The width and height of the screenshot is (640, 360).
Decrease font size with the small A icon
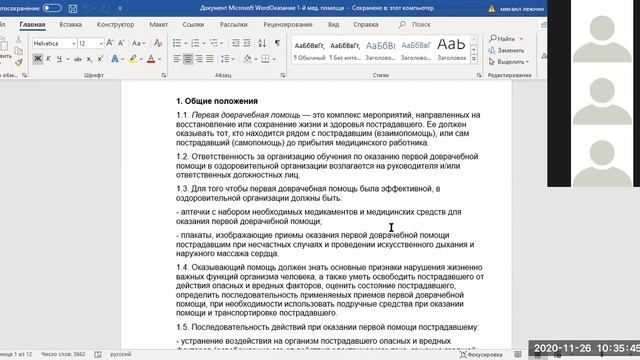121,43
